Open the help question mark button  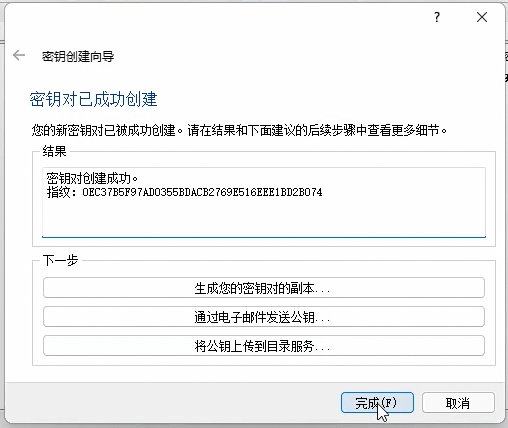(437, 17)
